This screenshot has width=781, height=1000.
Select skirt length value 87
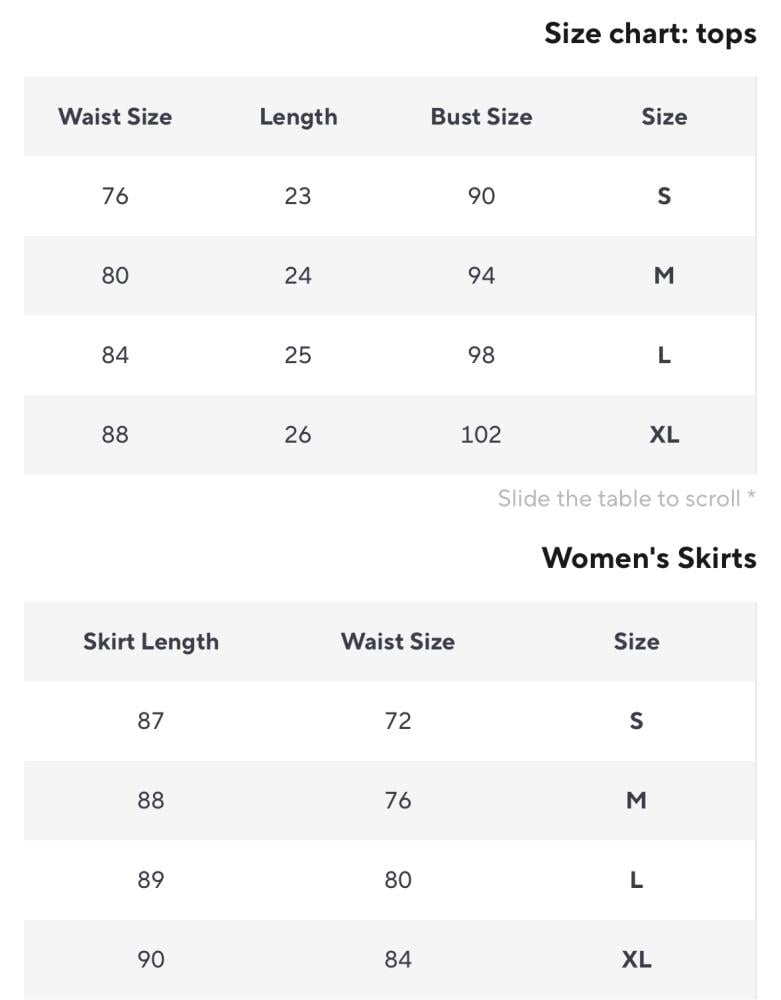[x=151, y=721]
